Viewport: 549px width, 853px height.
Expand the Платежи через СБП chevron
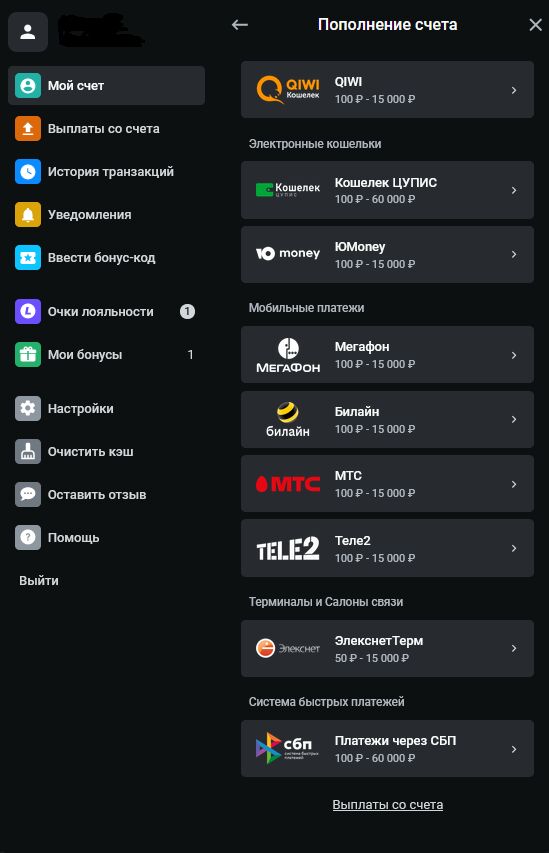click(x=514, y=749)
